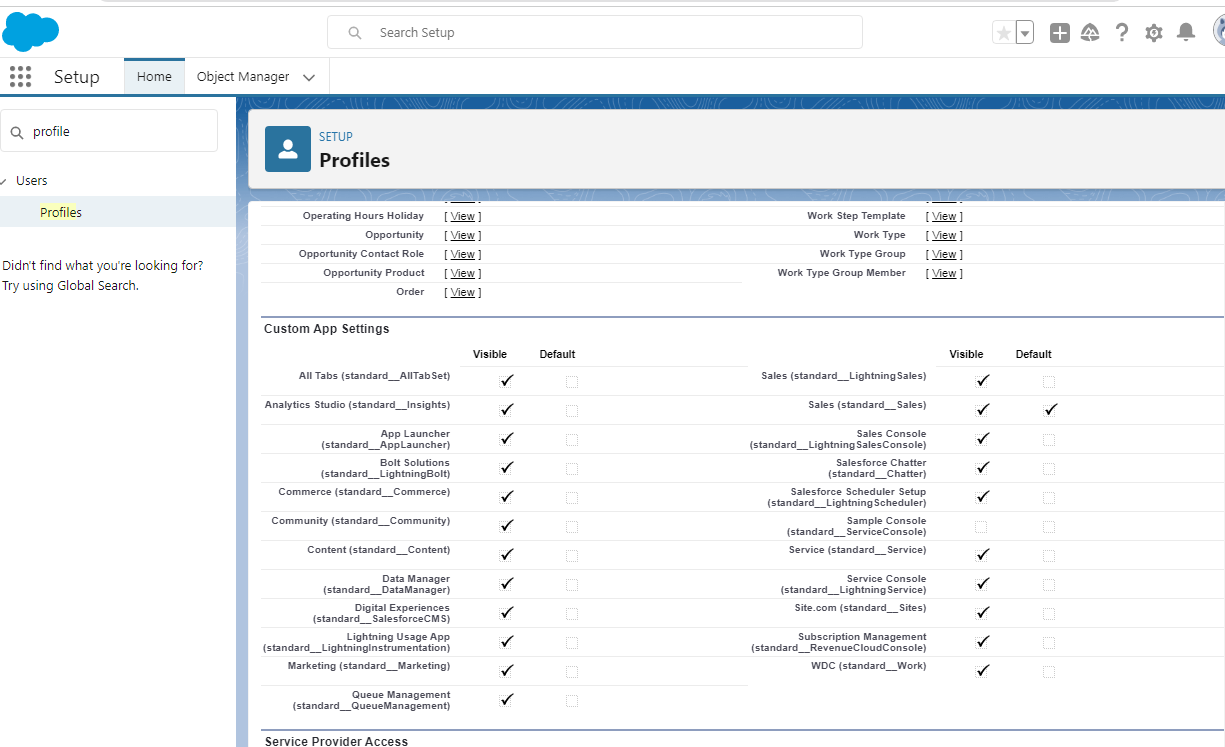The height and width of the screenshot is (747, 1225).
Task: Toggle Visible checkbox for Content app
Action: coord(507,555)
